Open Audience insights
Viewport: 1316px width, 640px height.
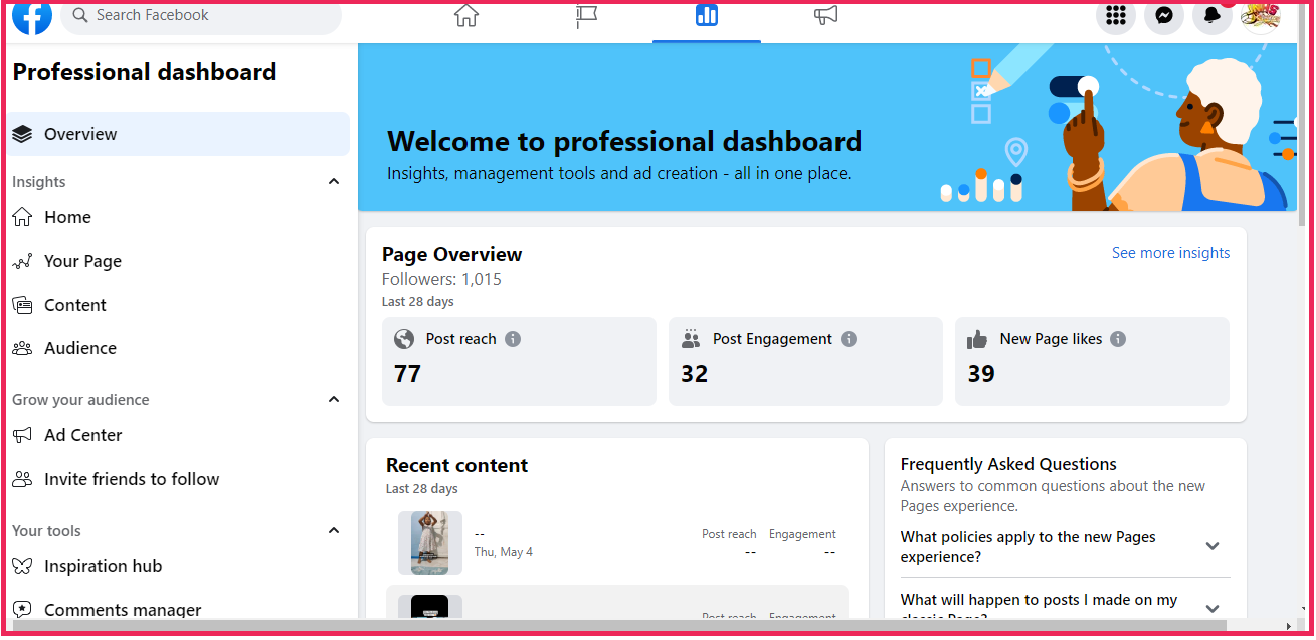pos(178,348)
